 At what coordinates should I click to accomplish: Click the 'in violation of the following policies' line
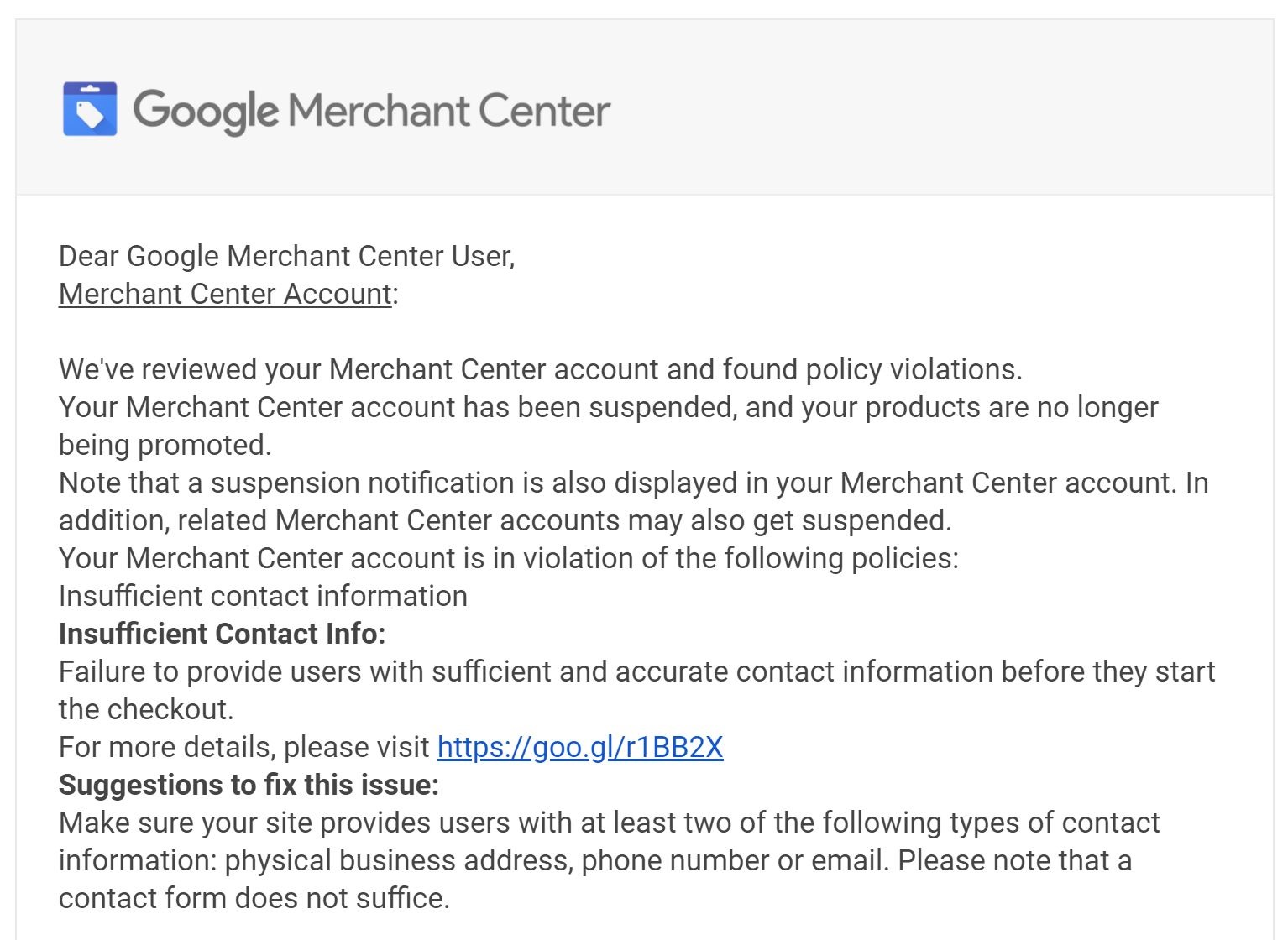[509, 558]
